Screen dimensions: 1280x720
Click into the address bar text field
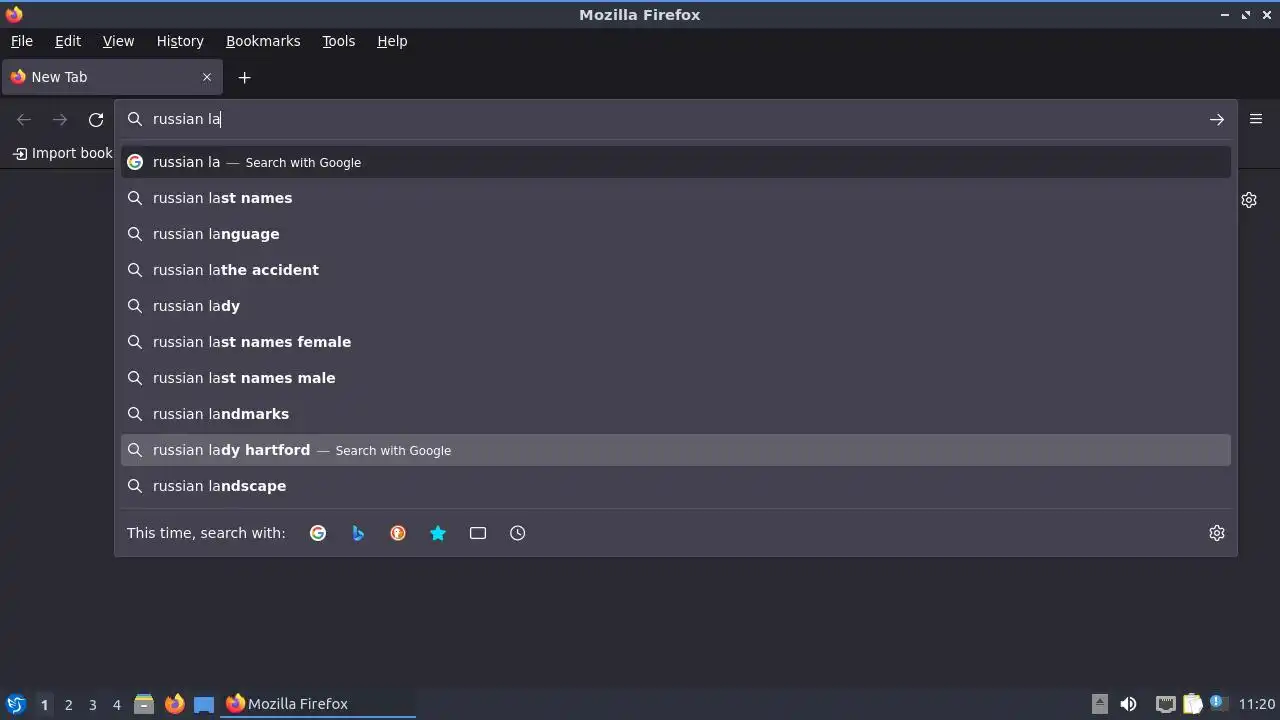tap(675, 119)
